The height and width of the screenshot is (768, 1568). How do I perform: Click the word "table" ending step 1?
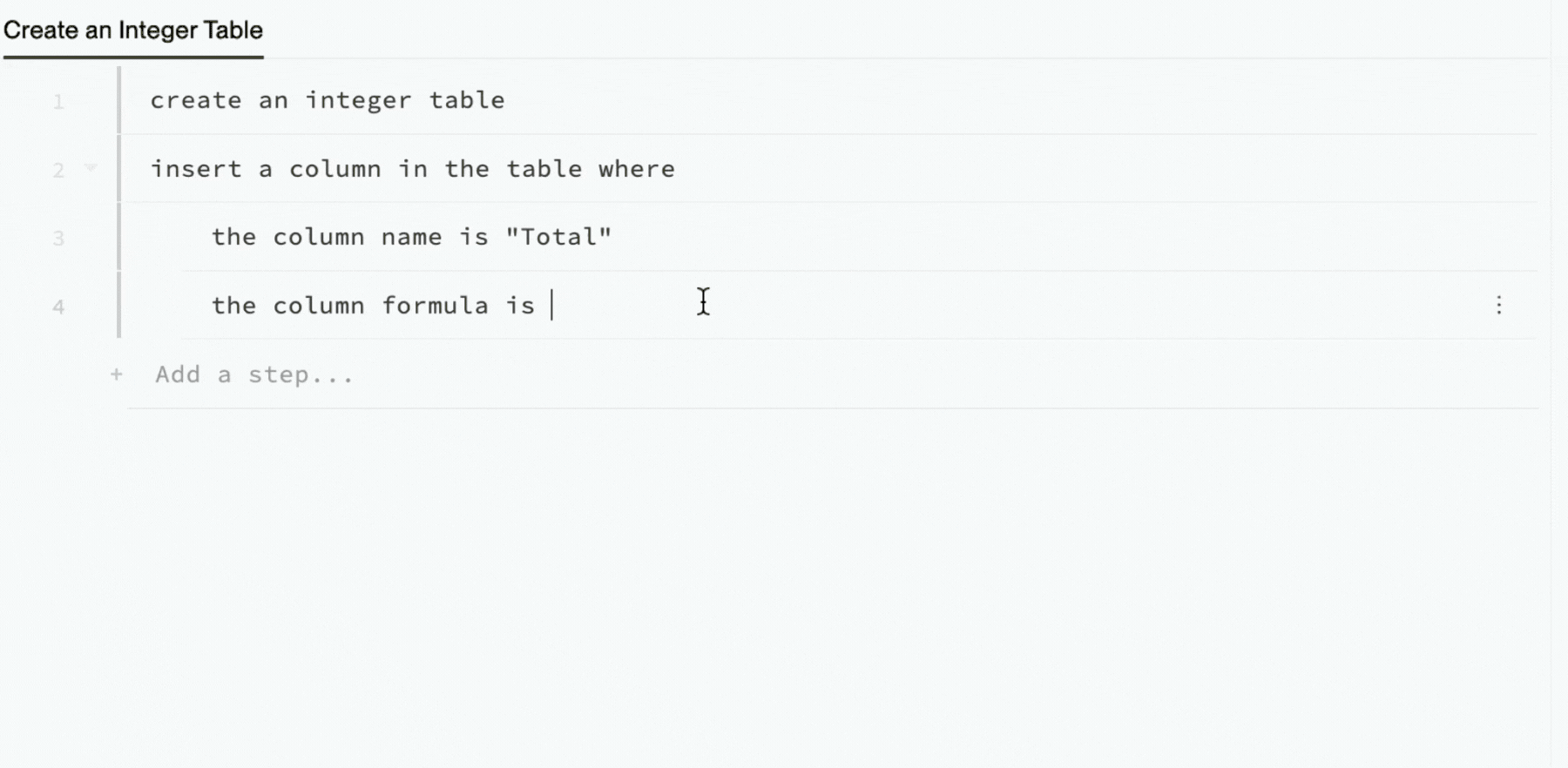point(467,100)
